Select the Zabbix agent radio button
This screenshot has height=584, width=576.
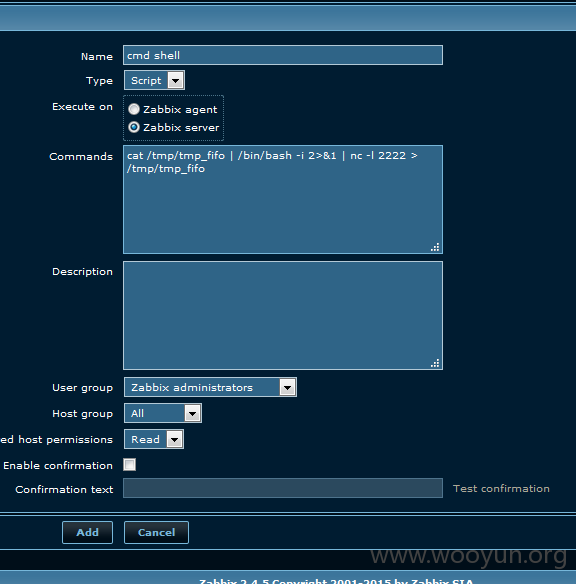tap(134, 109)
